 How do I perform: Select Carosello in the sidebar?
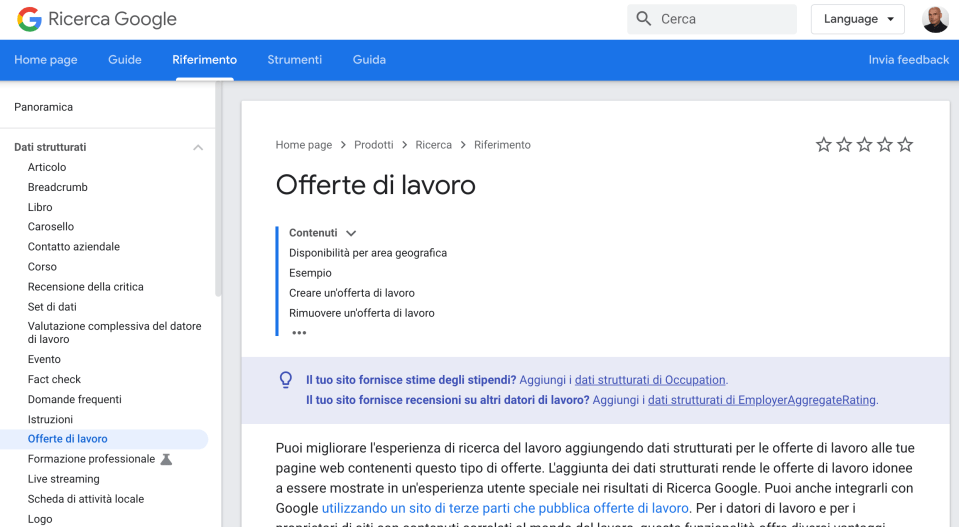[51, 226]
